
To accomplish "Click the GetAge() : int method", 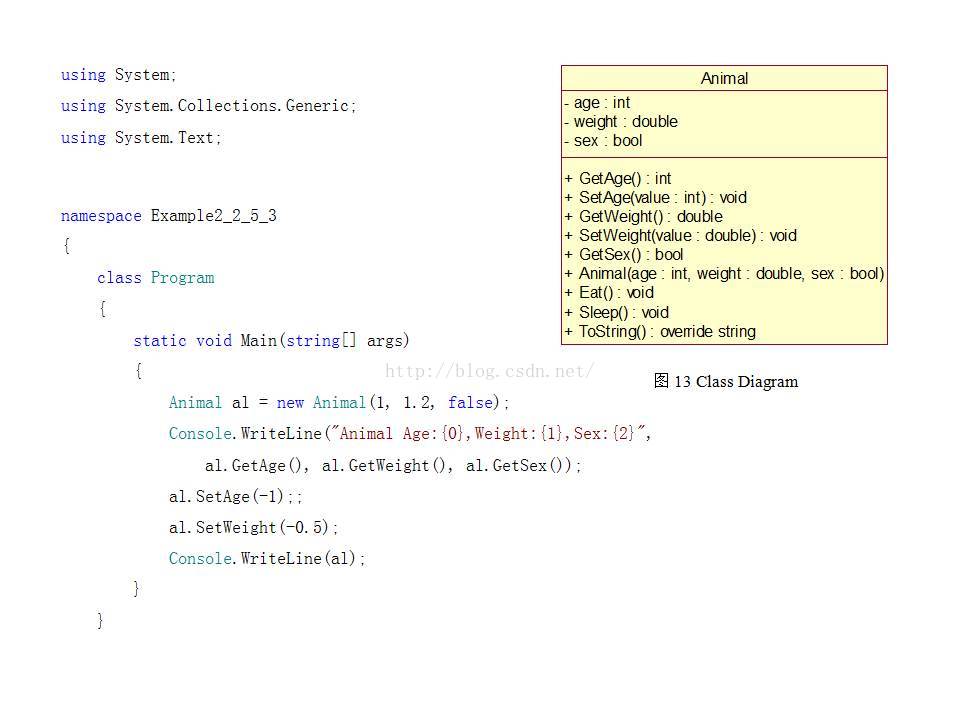I will click(x=618, y=179).
